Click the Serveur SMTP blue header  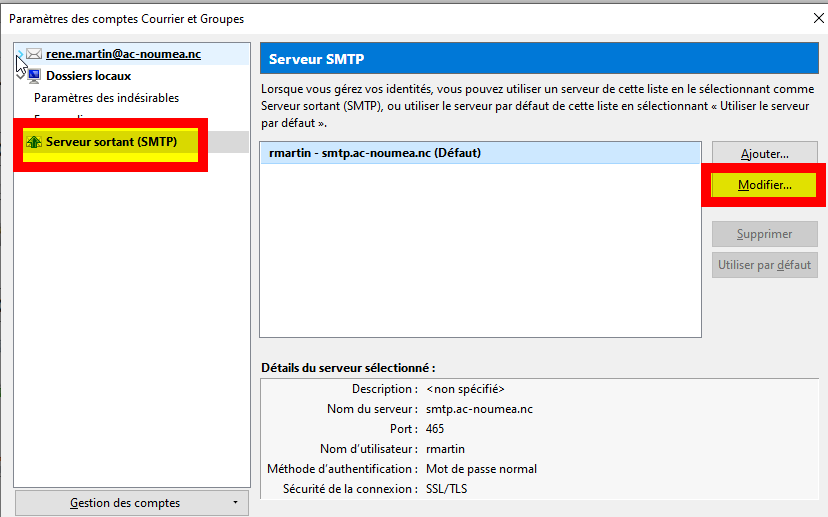click(539, 59)
